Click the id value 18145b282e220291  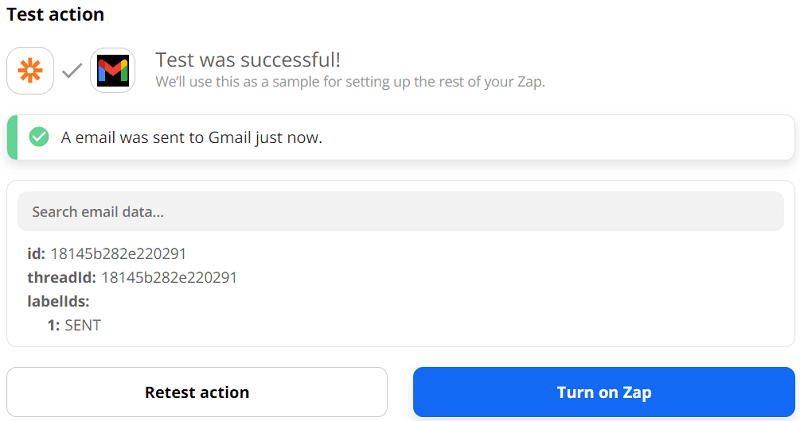118,253
